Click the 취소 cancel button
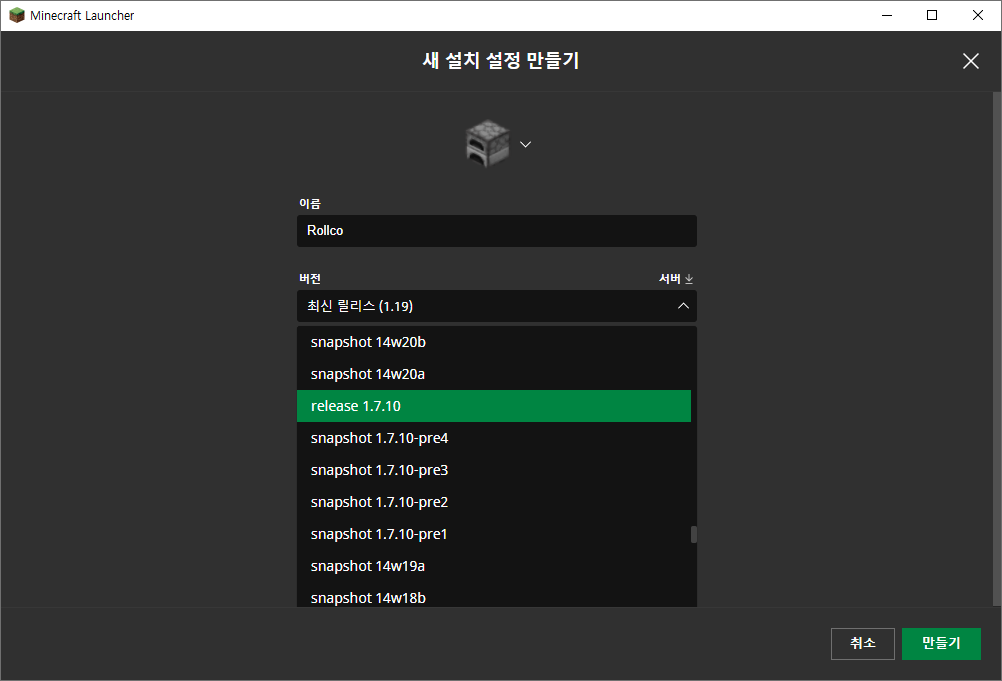The image size is (1002, 681). [863, 643]
